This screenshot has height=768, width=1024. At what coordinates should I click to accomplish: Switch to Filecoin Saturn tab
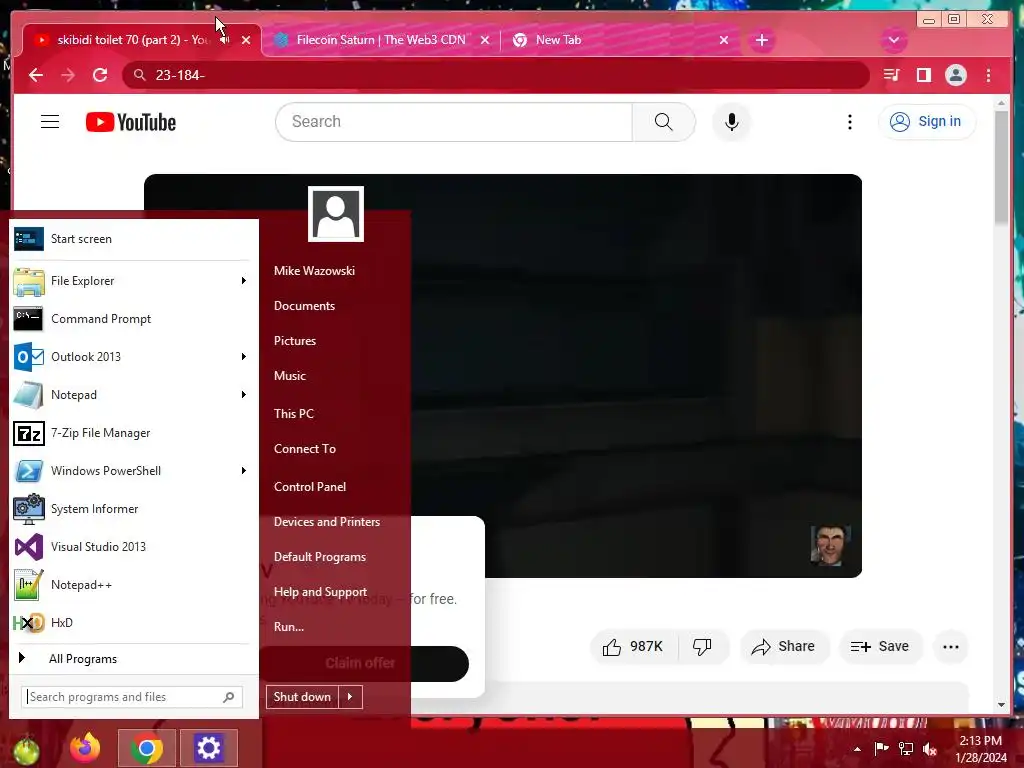pos(380,40)
